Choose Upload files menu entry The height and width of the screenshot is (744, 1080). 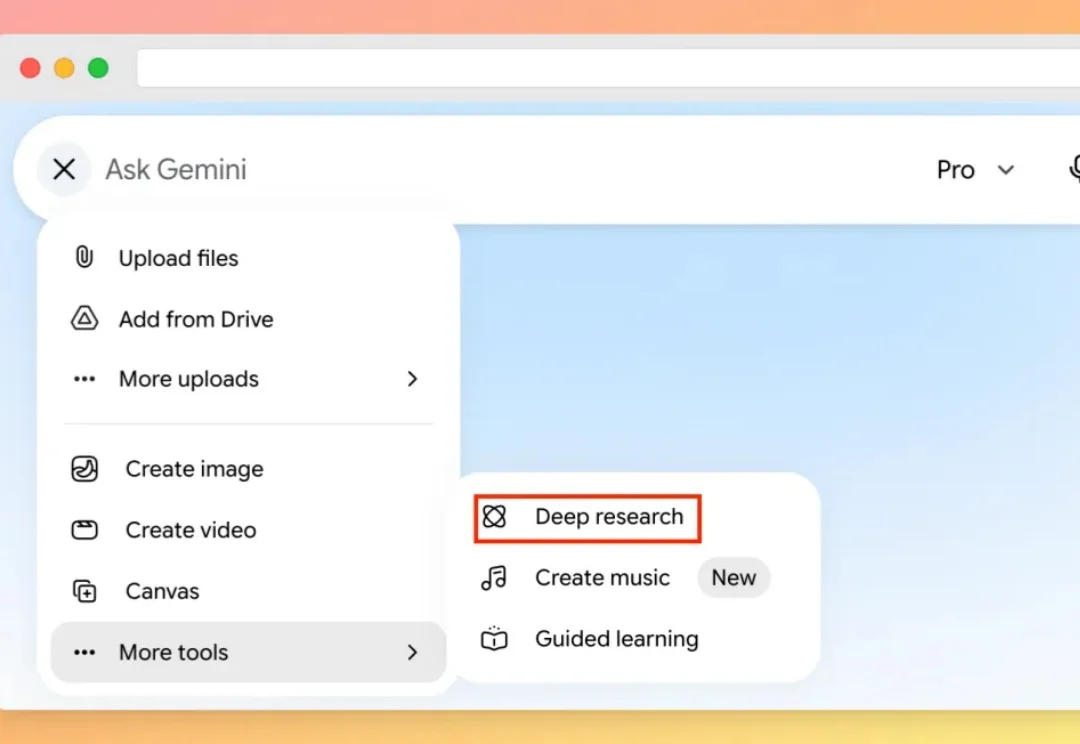248,258
